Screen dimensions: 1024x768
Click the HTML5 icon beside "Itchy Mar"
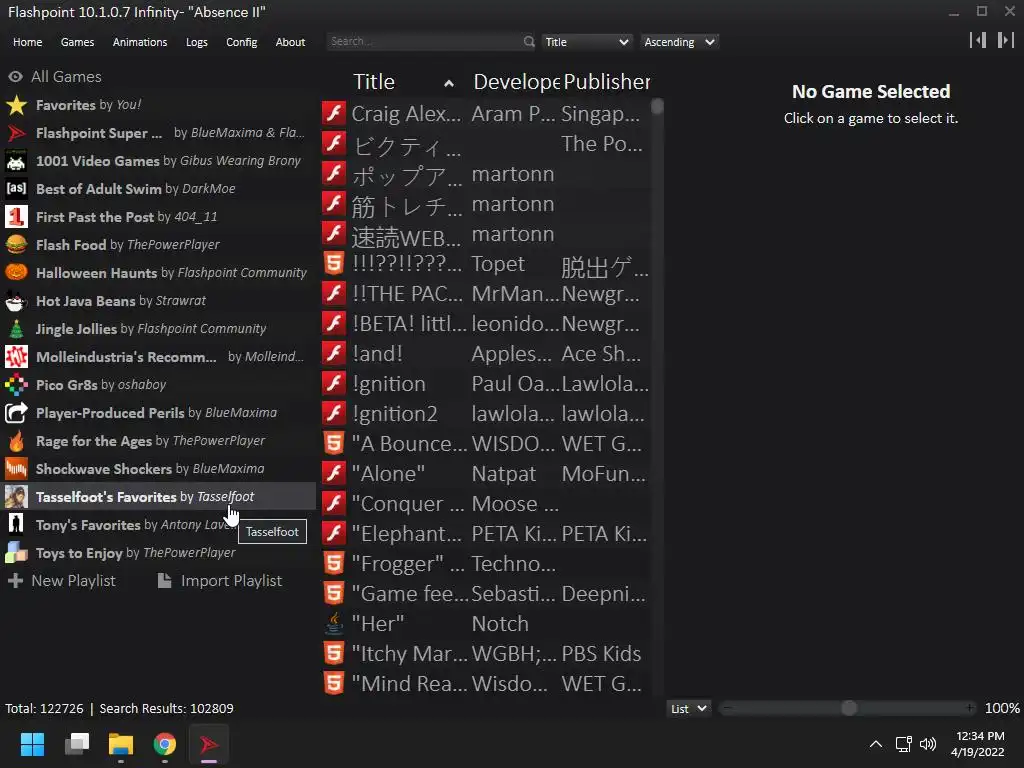(334, 654)
